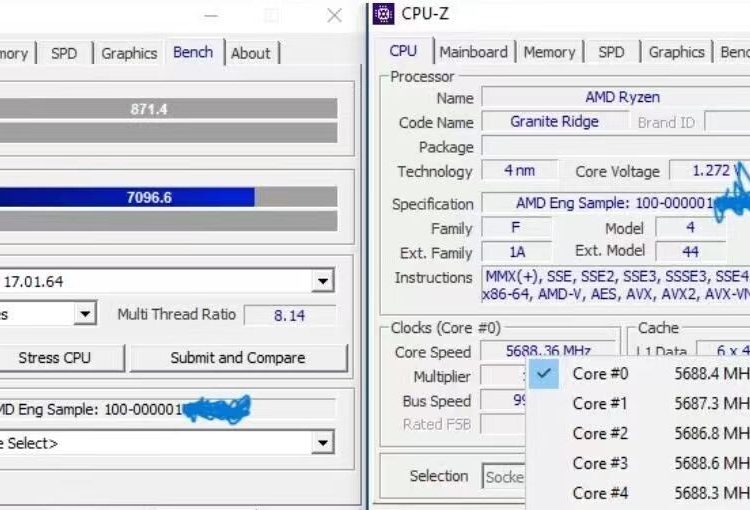Viewport: 750px width, 510px height.
Task: Click the processor name field in Bench window
Action: pyautogui.click(x=167, y=409)
